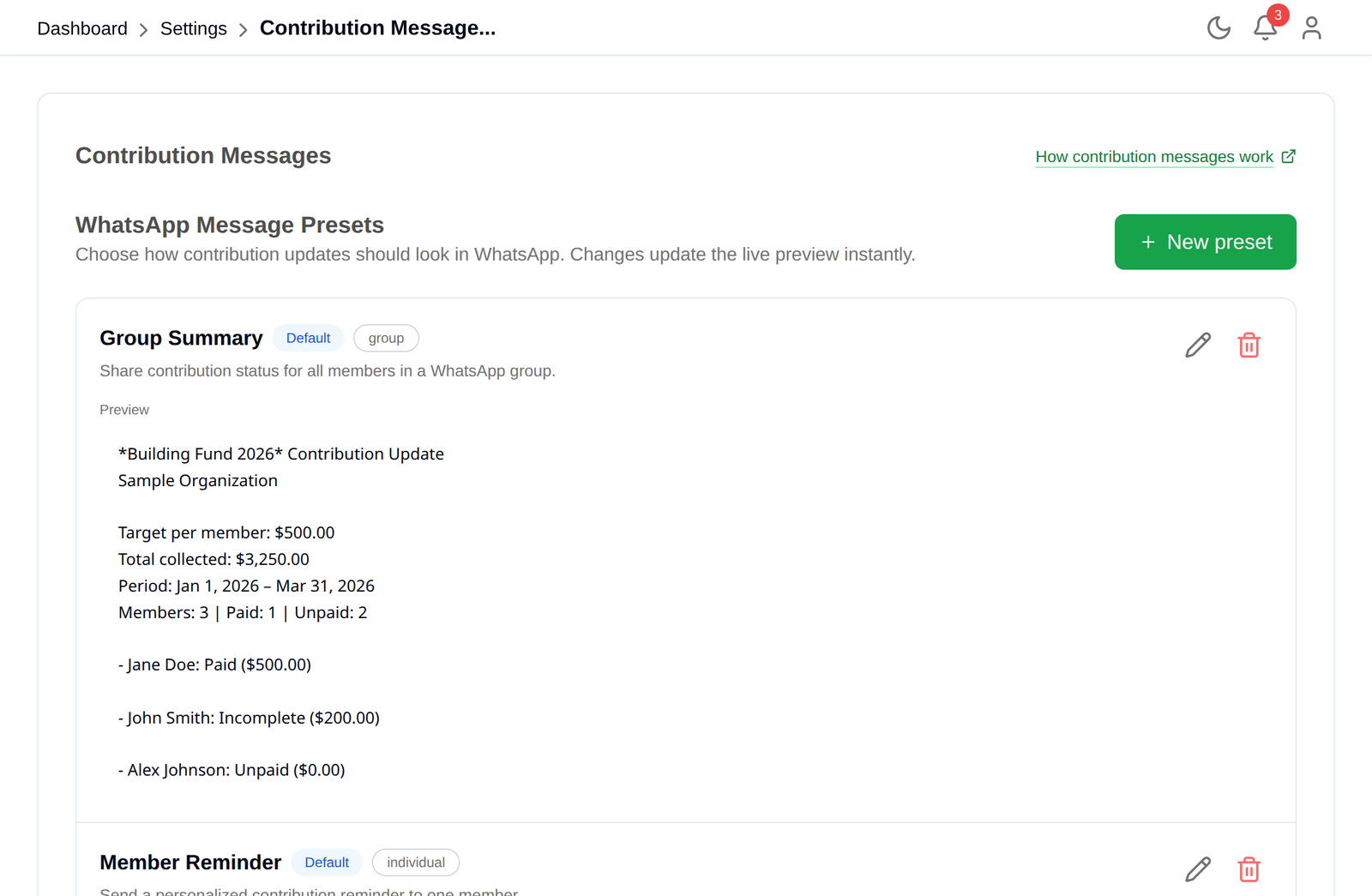
Task: Open How contribution messages work link
Action: 1154,157
